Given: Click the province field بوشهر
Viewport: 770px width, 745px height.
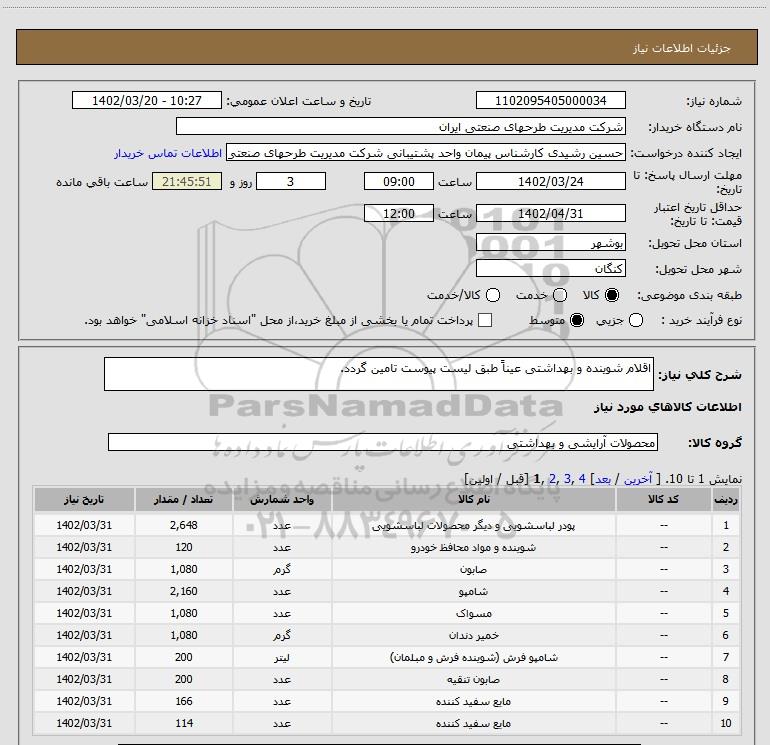Looking at the screenshot, I should (550, 243).
